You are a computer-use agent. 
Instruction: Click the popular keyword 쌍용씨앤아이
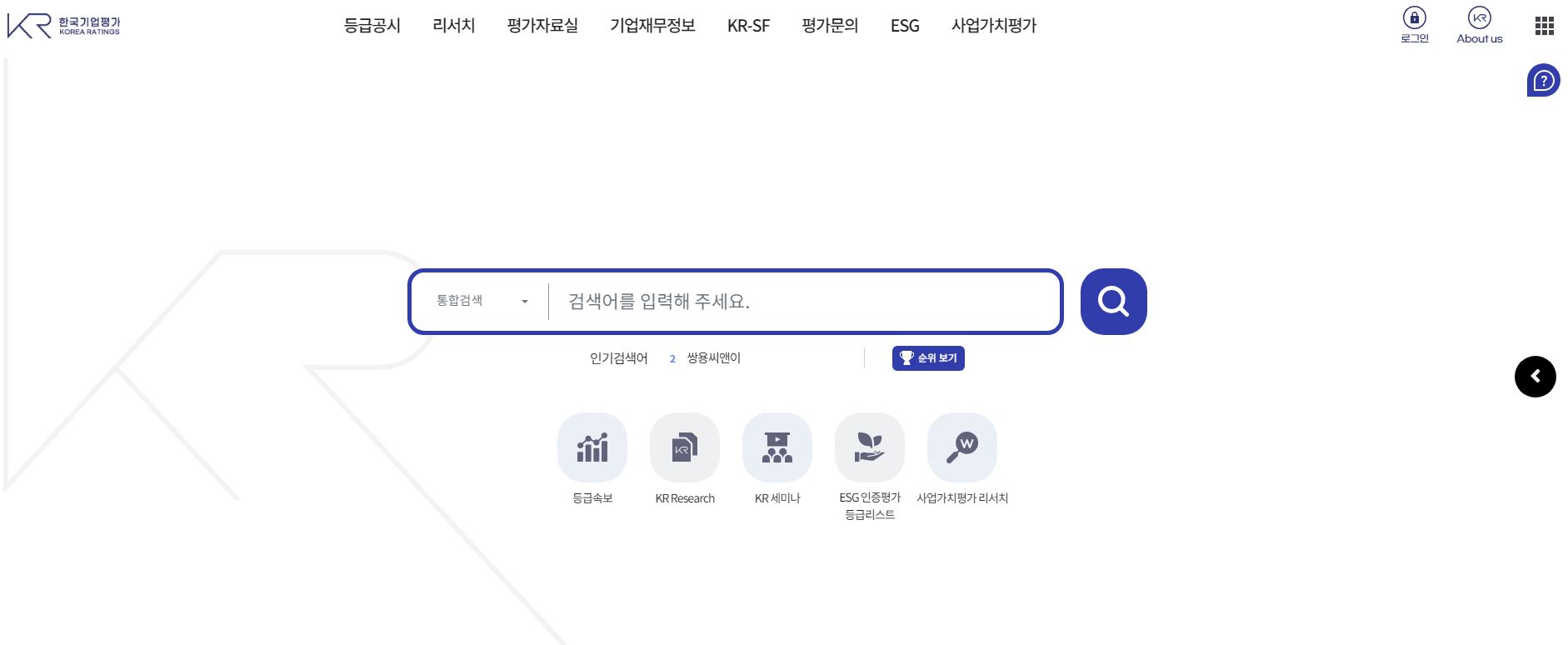pos(714,358)
